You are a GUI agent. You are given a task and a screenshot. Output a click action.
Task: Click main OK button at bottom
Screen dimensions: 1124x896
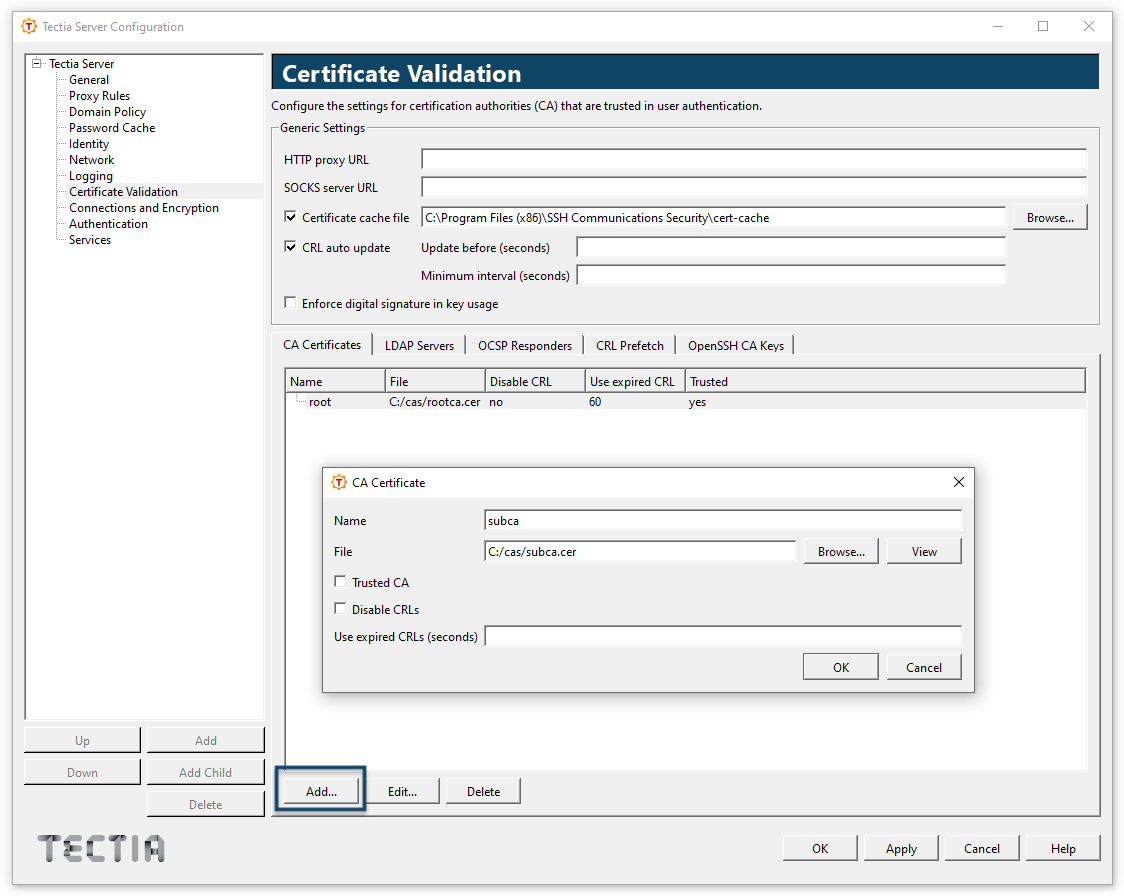[x=820, y=848]
